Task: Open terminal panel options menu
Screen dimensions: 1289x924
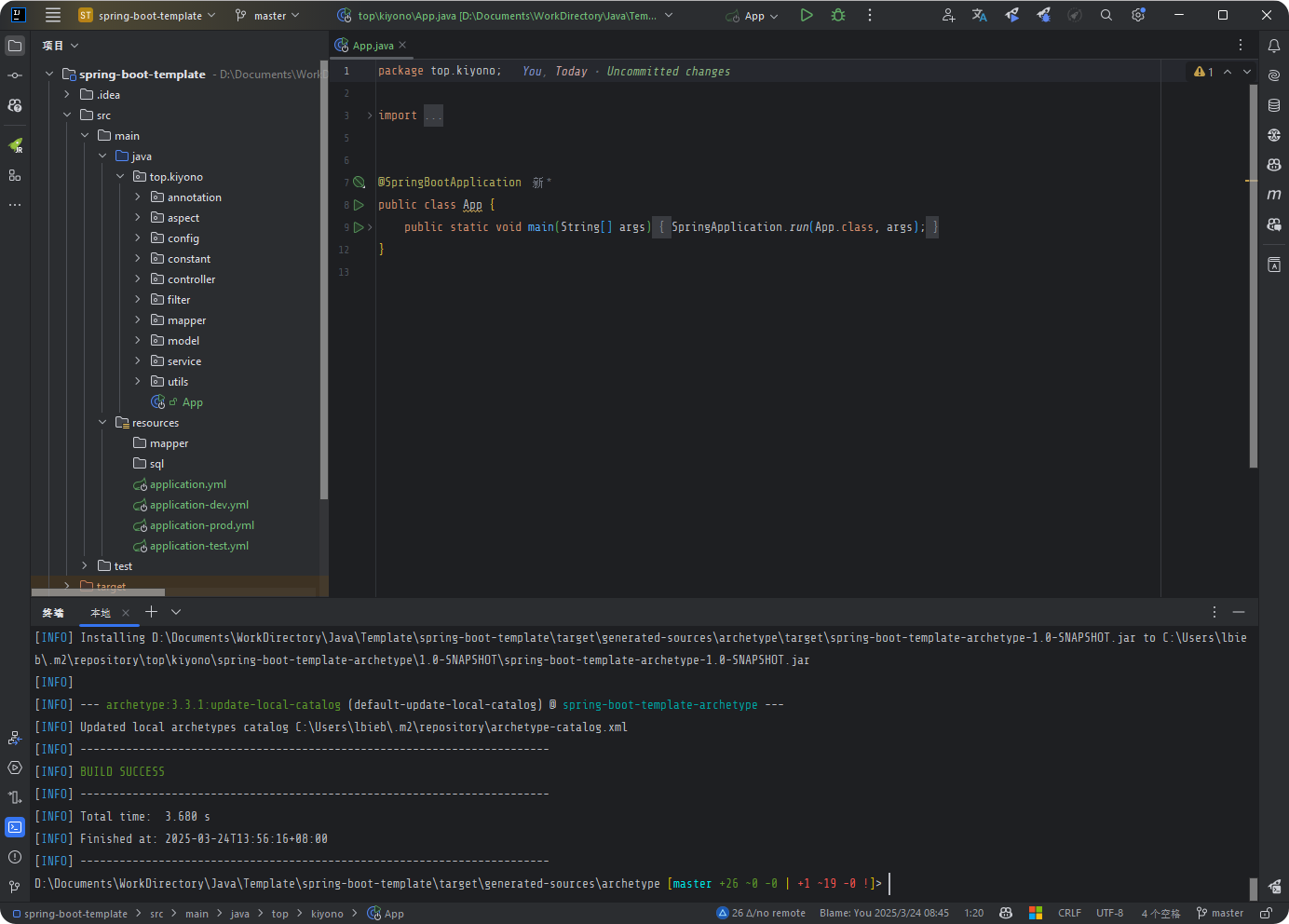Action: [1214, 612]
